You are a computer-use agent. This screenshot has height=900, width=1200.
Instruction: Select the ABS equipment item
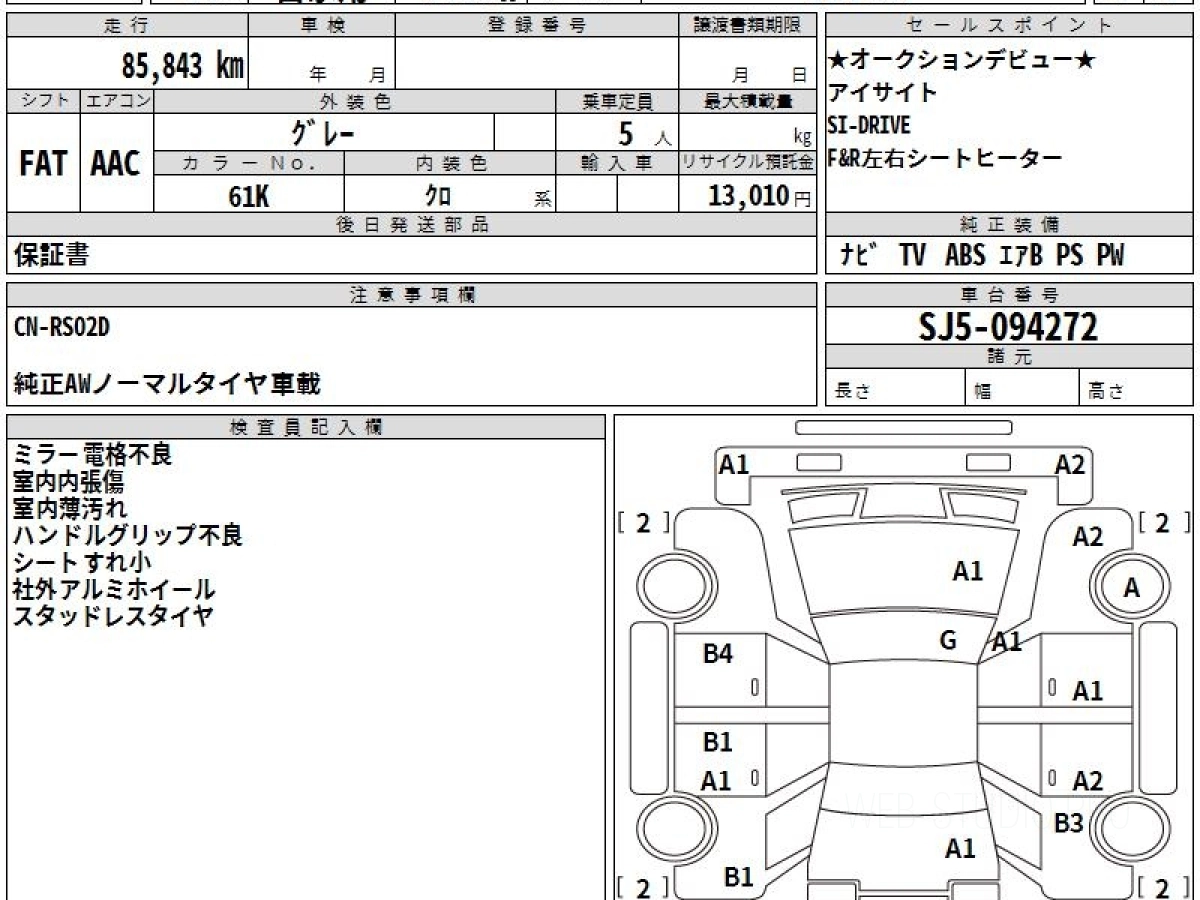[x=964, y=256]
